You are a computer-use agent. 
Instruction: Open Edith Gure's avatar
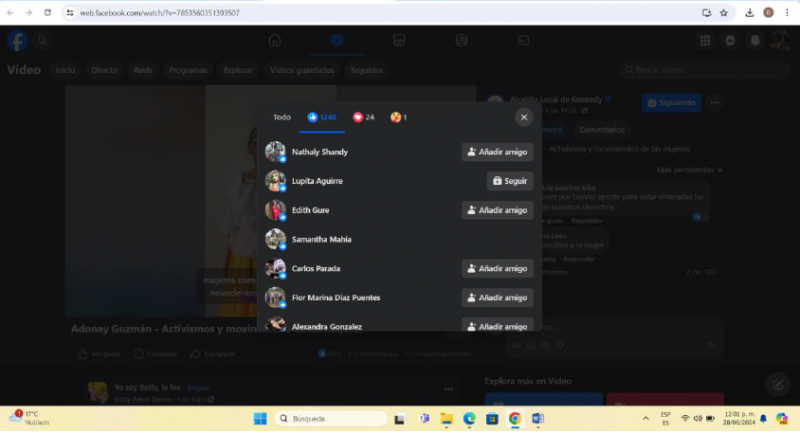pyautogui.click(x=275, y=210)
